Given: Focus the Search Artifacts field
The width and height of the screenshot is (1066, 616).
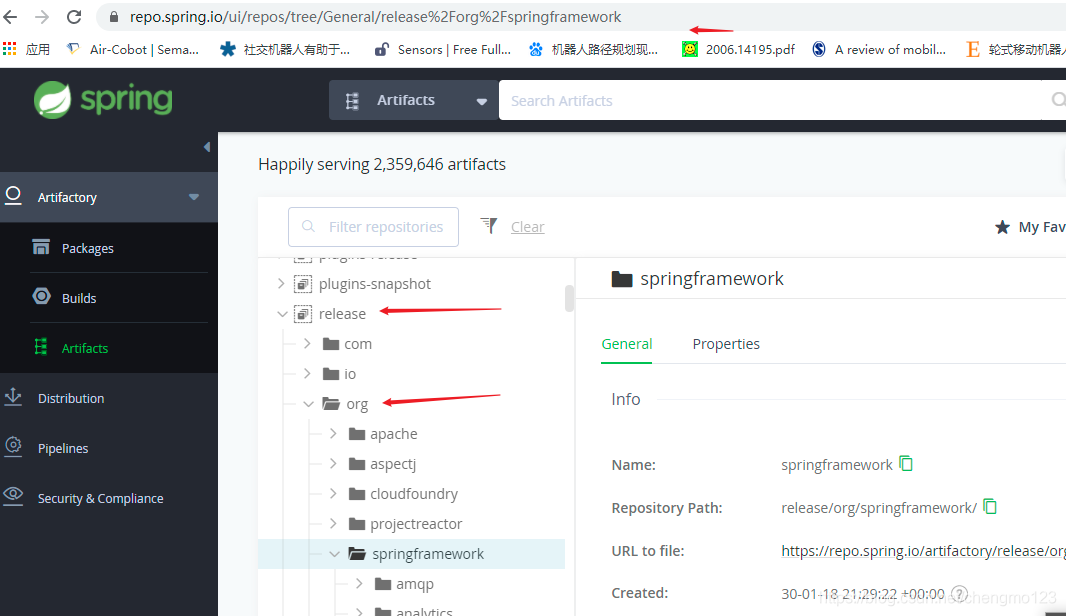Looking at the screenshot, I should (775, 101).
